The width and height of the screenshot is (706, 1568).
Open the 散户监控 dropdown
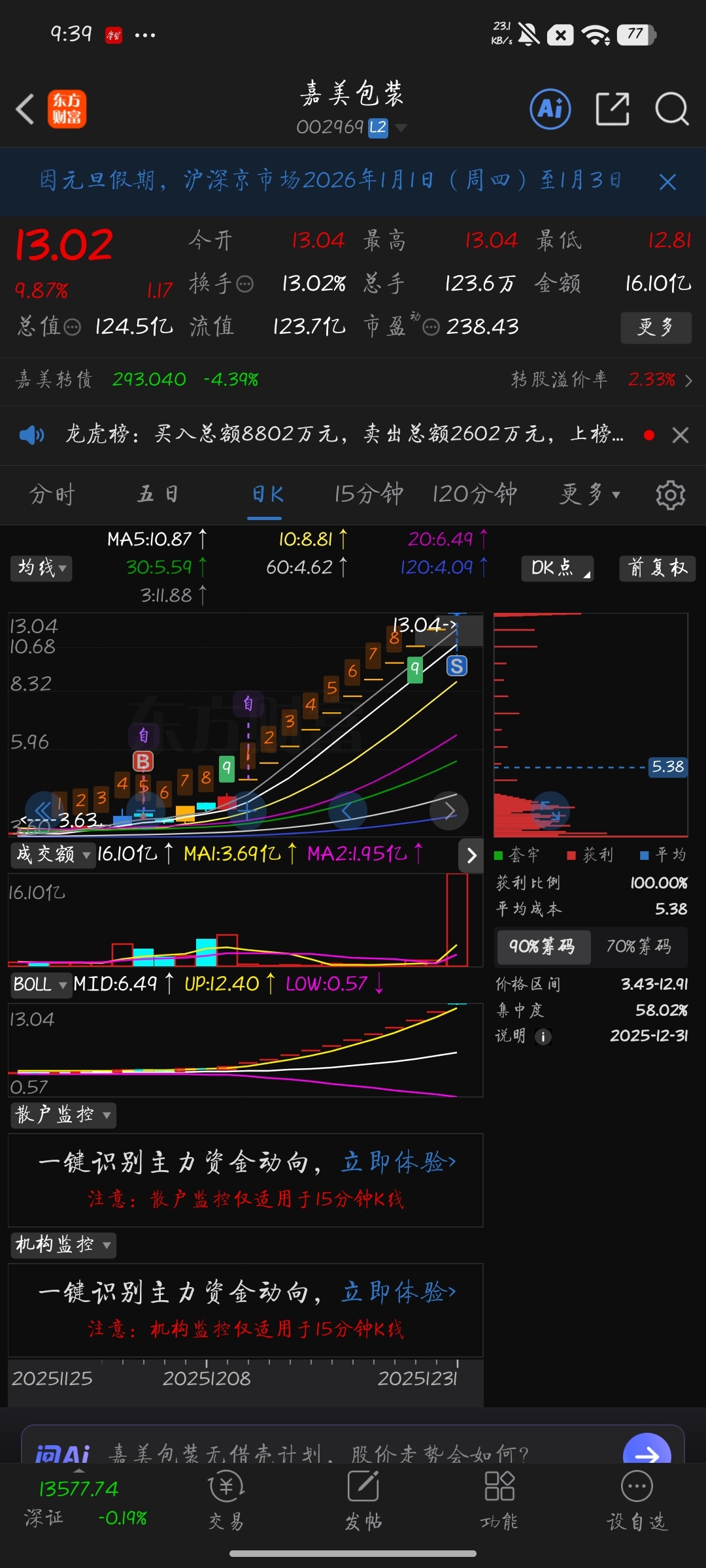pos(63,1115)
